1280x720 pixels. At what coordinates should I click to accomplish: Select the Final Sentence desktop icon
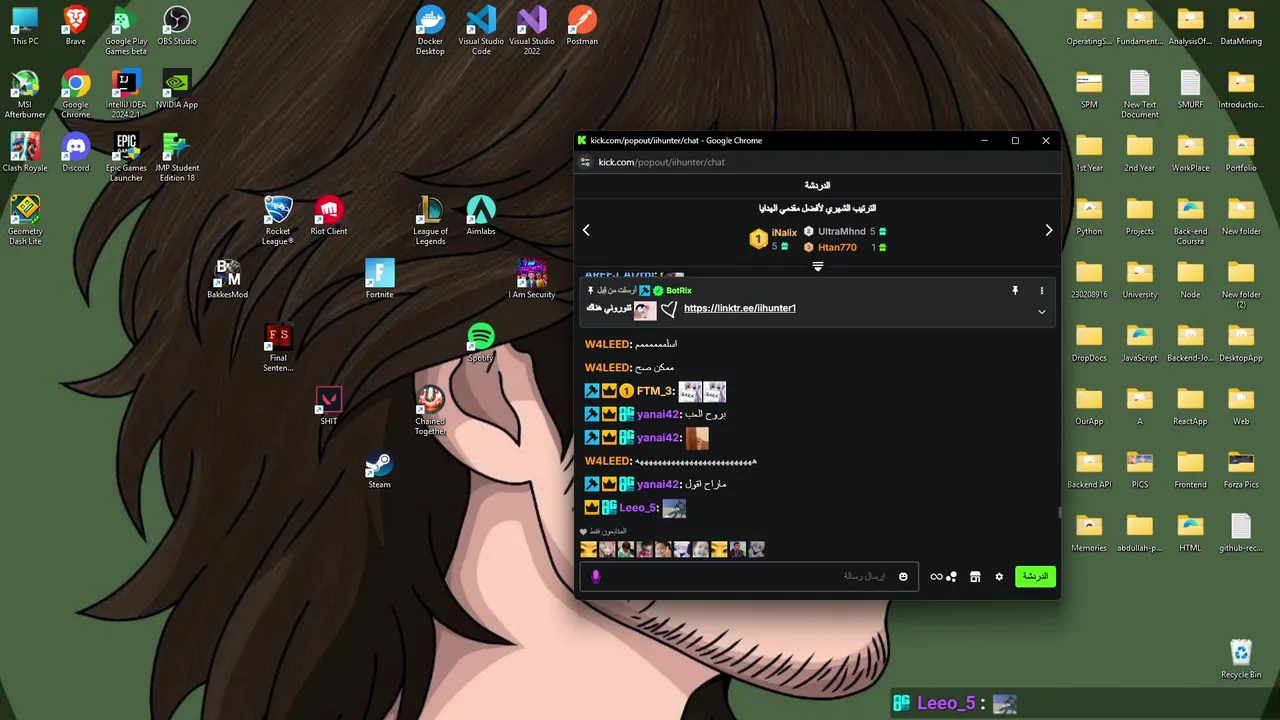(x=278, y=348)
